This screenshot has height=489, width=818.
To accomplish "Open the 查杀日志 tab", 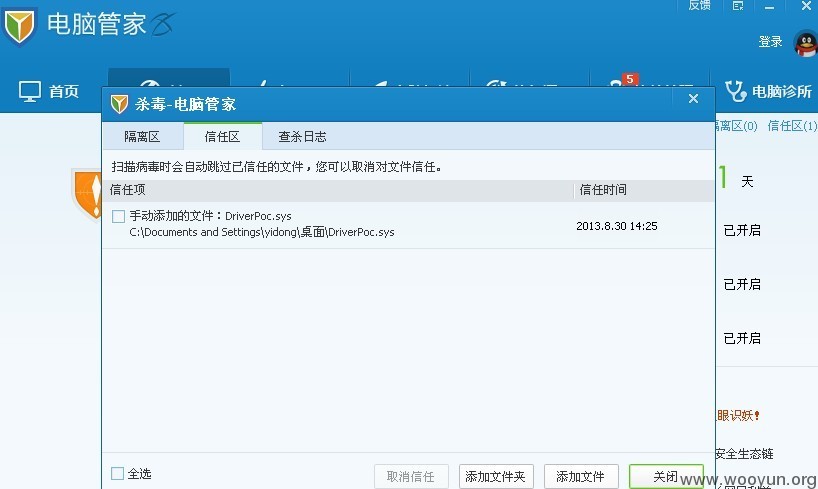I will pos(302,137).
